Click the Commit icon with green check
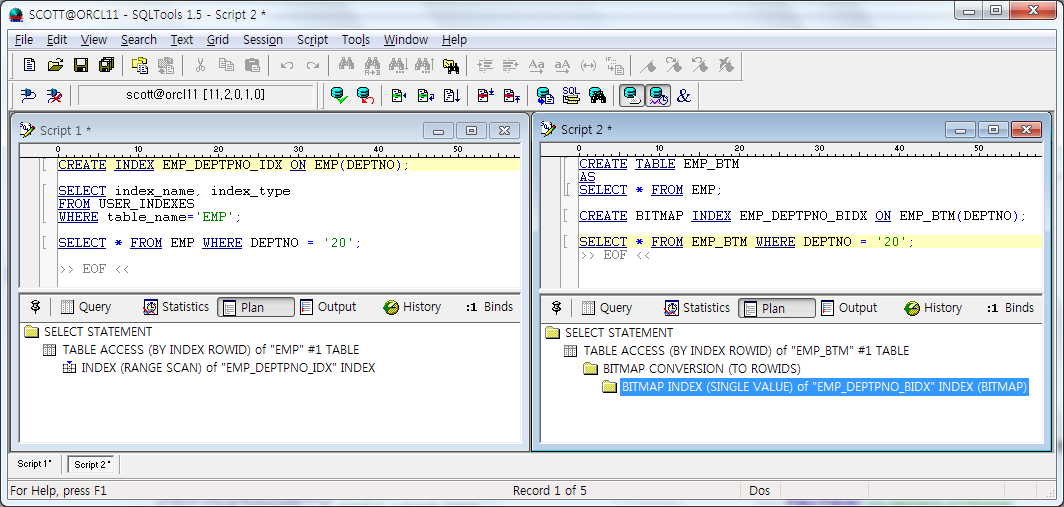This screenshot has height=507, width=1064. [x=339, y=95]
